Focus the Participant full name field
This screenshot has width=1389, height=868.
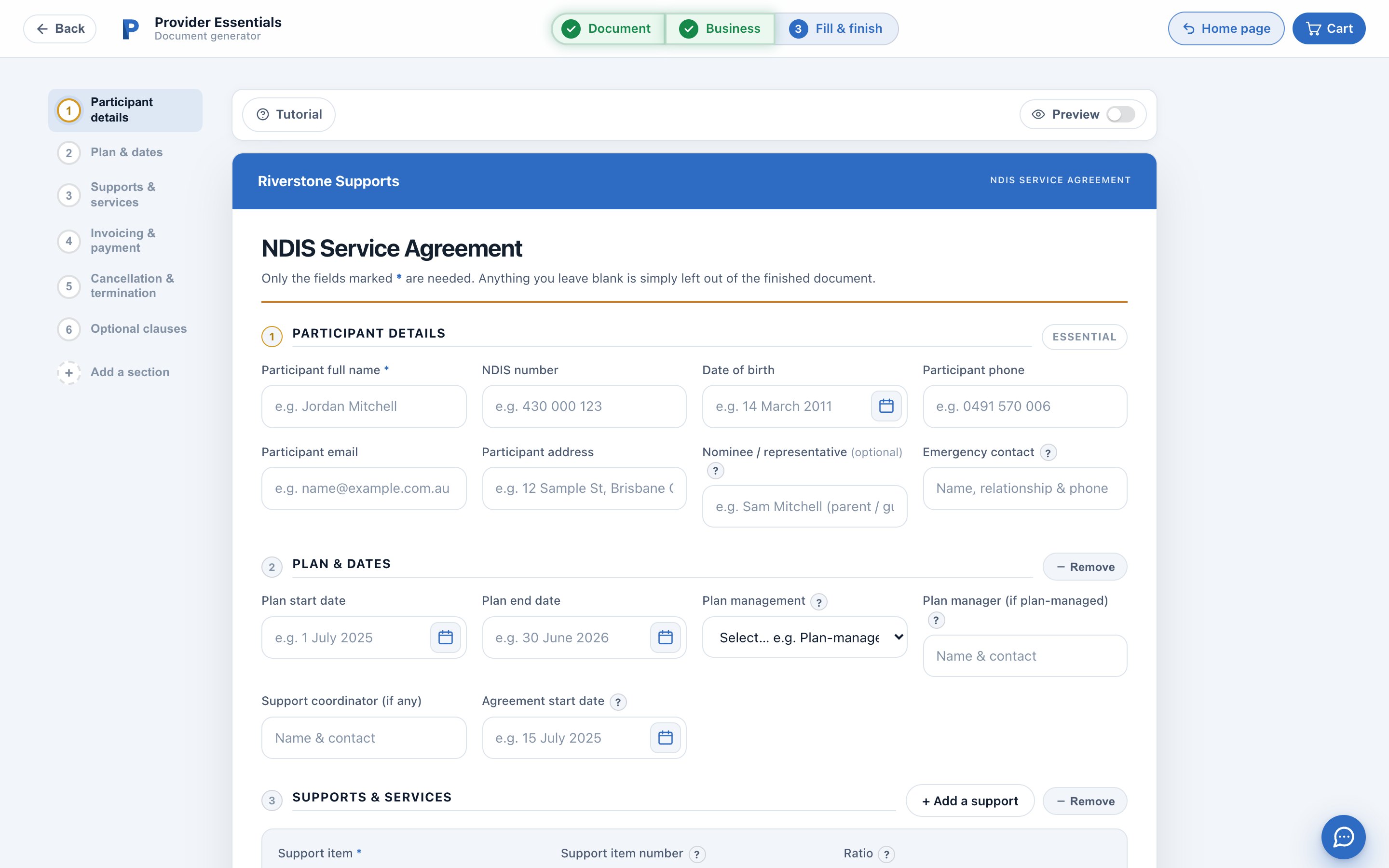(x=364, y=407)
